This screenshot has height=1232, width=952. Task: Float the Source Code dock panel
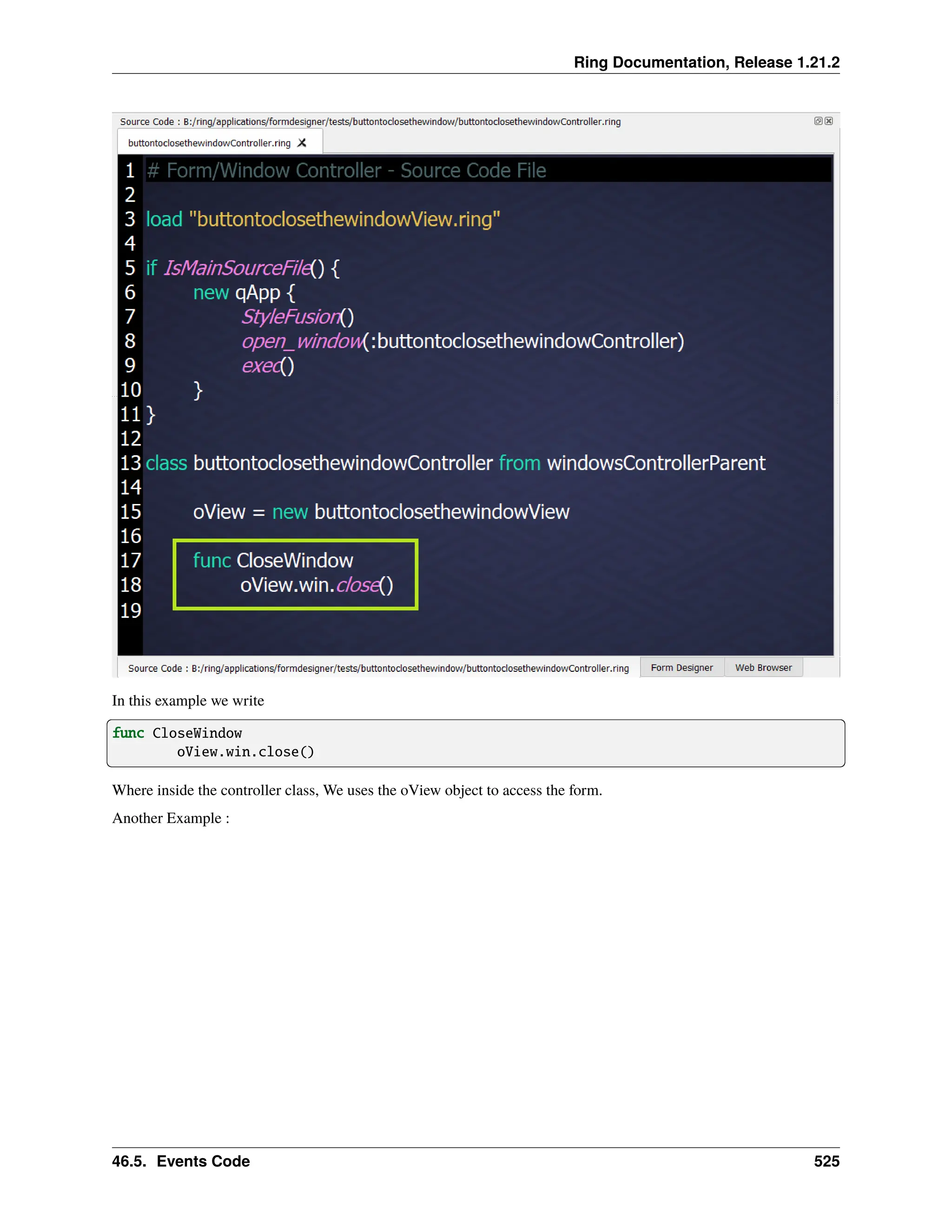click(818, 121)
